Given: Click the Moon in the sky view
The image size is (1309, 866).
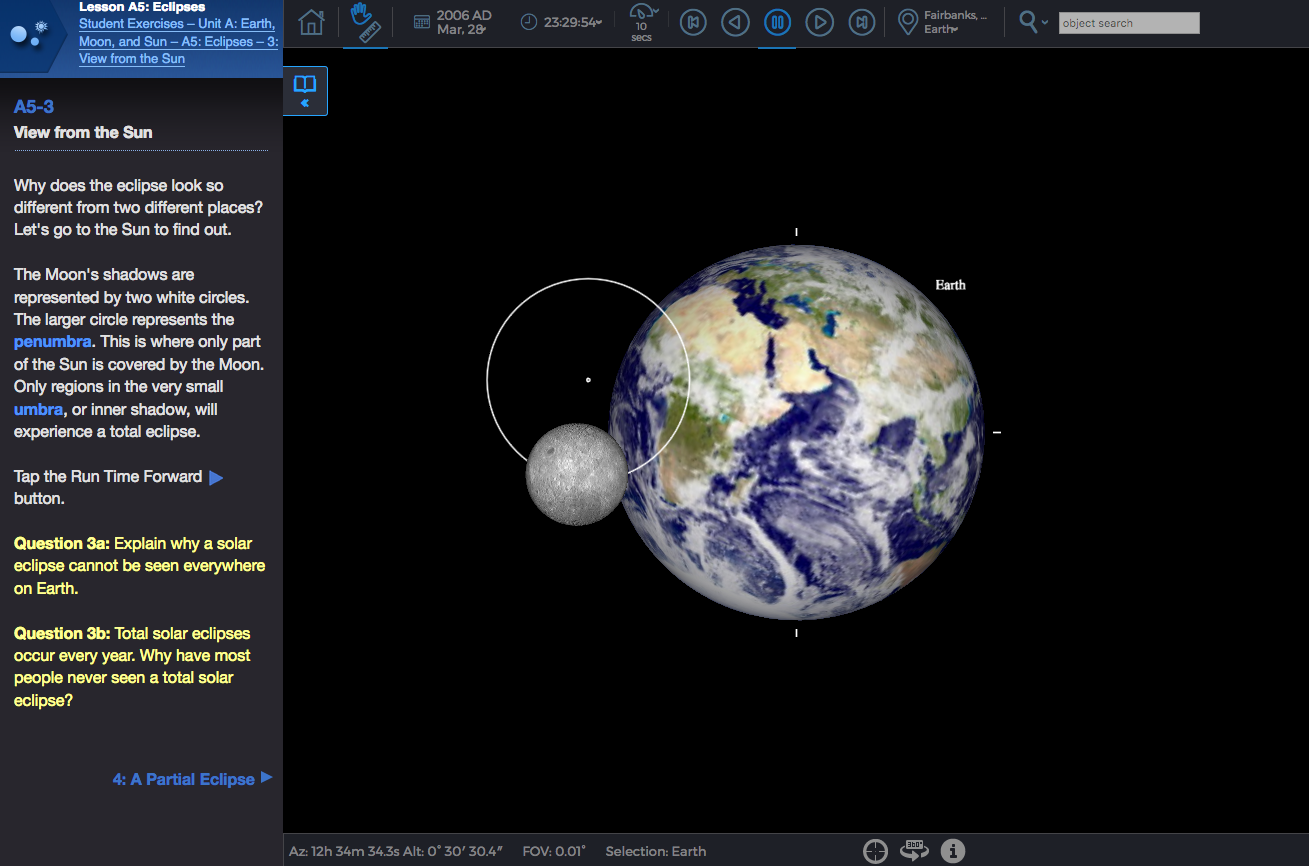Looking at the screenshot, I should point(575,474).
